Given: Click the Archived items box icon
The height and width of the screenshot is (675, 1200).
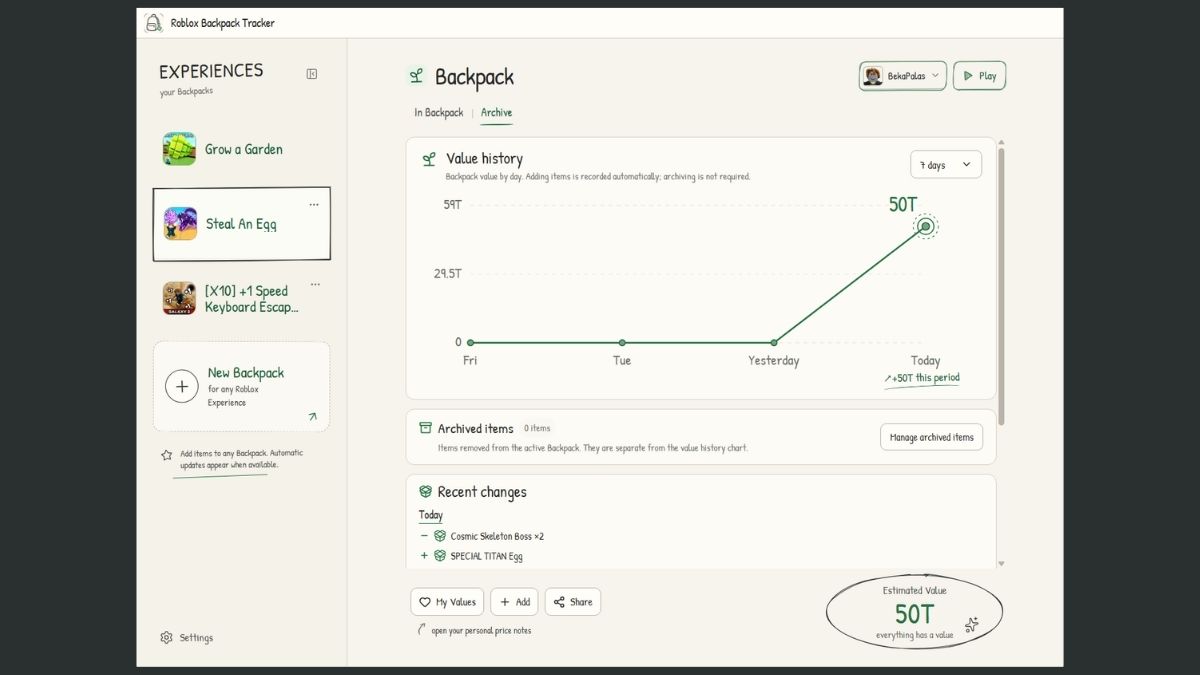Looking at the screenshot, I should tap(426, 428).
